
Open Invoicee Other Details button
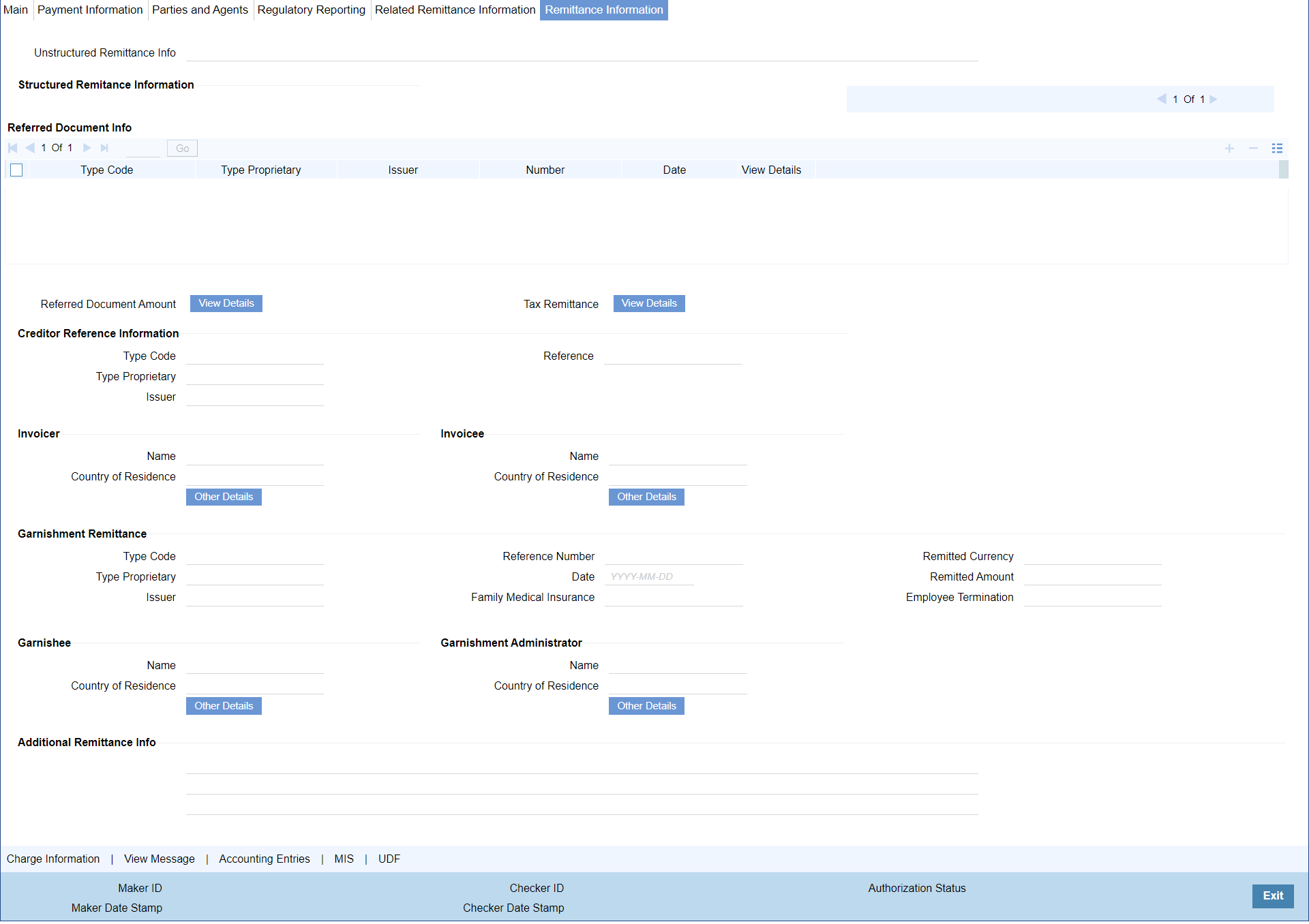[646, 497]
